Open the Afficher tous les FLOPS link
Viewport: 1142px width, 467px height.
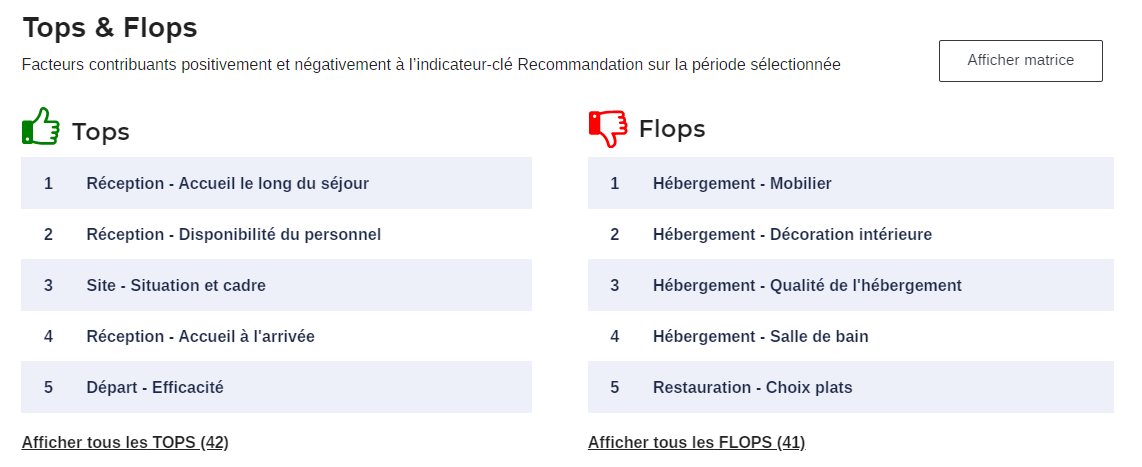[x=696, y=442]
